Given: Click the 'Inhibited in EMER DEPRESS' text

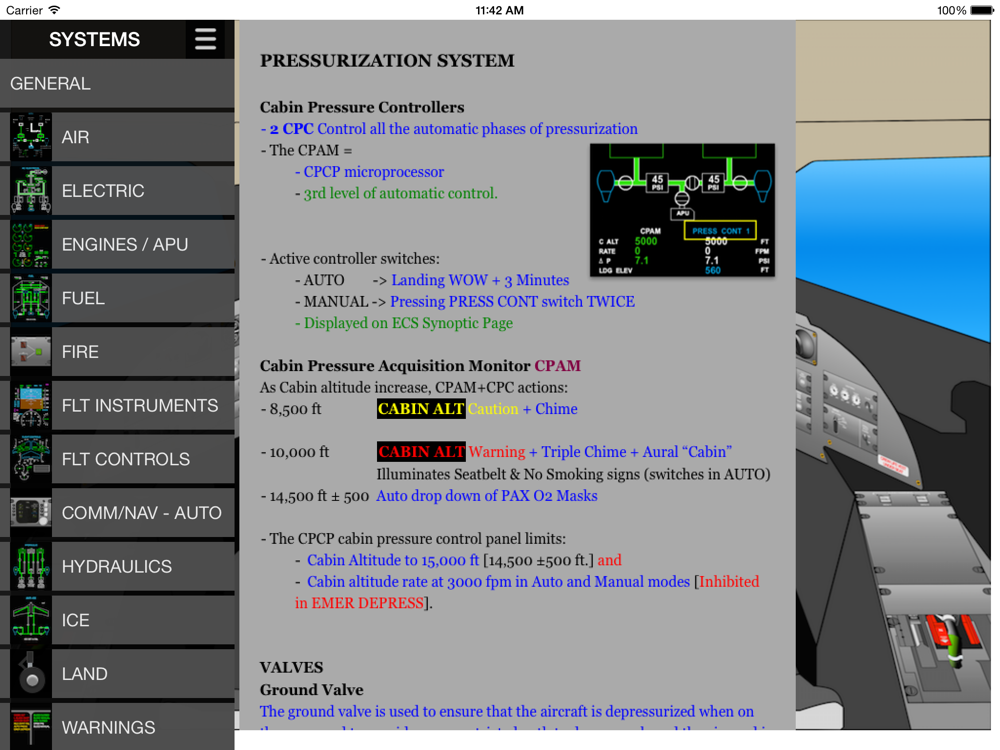Looking at the screenshot, I should pos(527,592).
